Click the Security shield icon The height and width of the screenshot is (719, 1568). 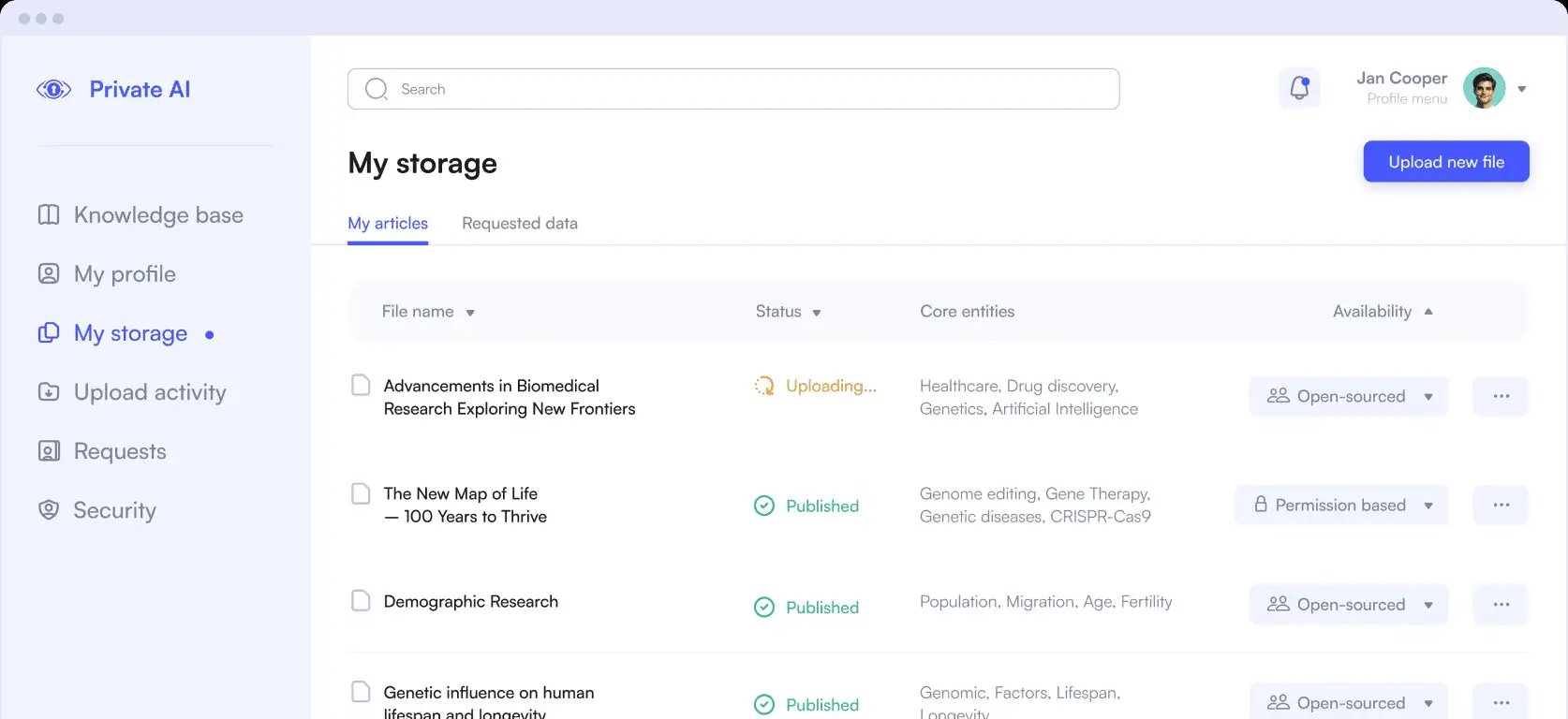49,510
